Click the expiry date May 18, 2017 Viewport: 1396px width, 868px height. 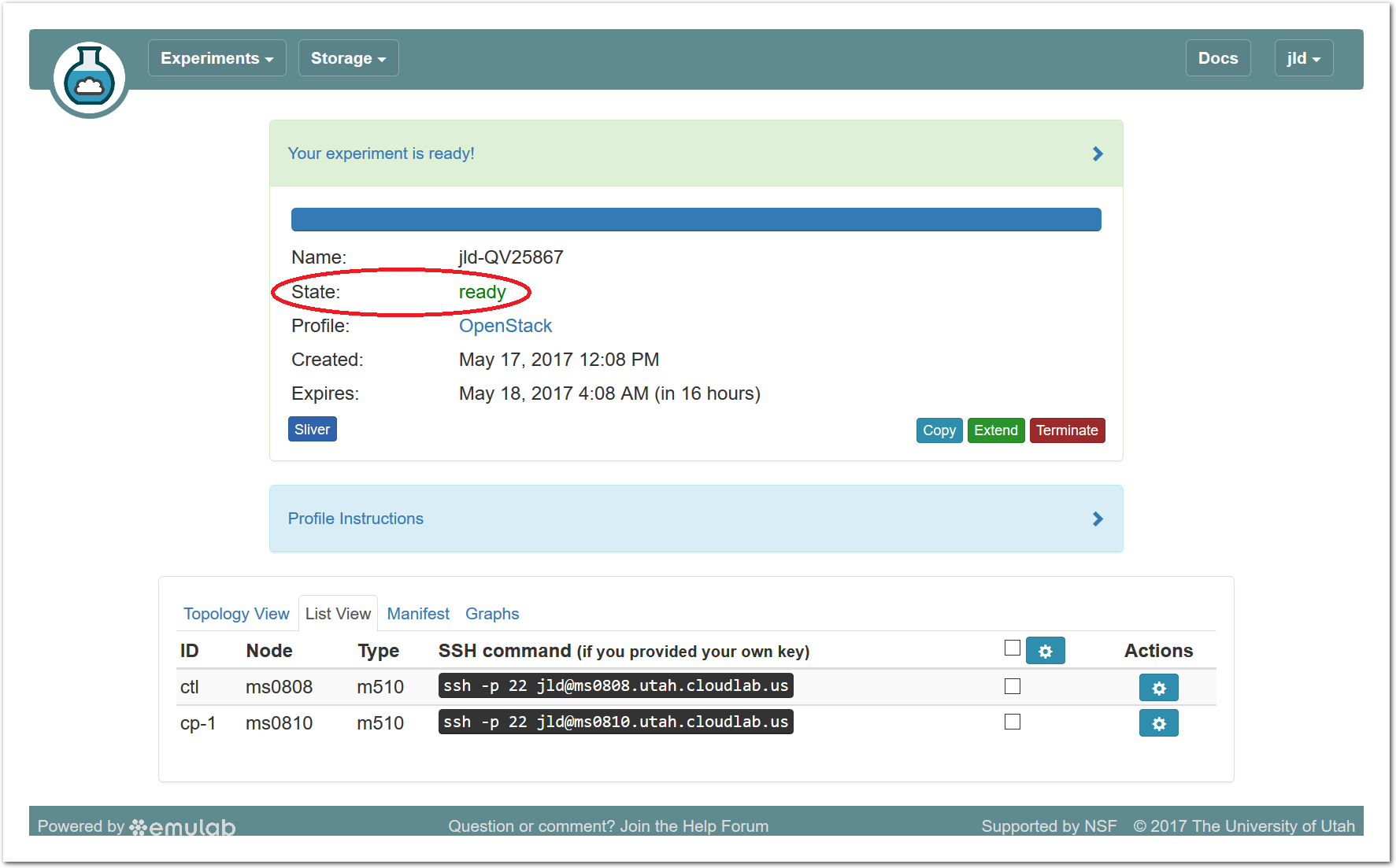(x=609, y=393)
